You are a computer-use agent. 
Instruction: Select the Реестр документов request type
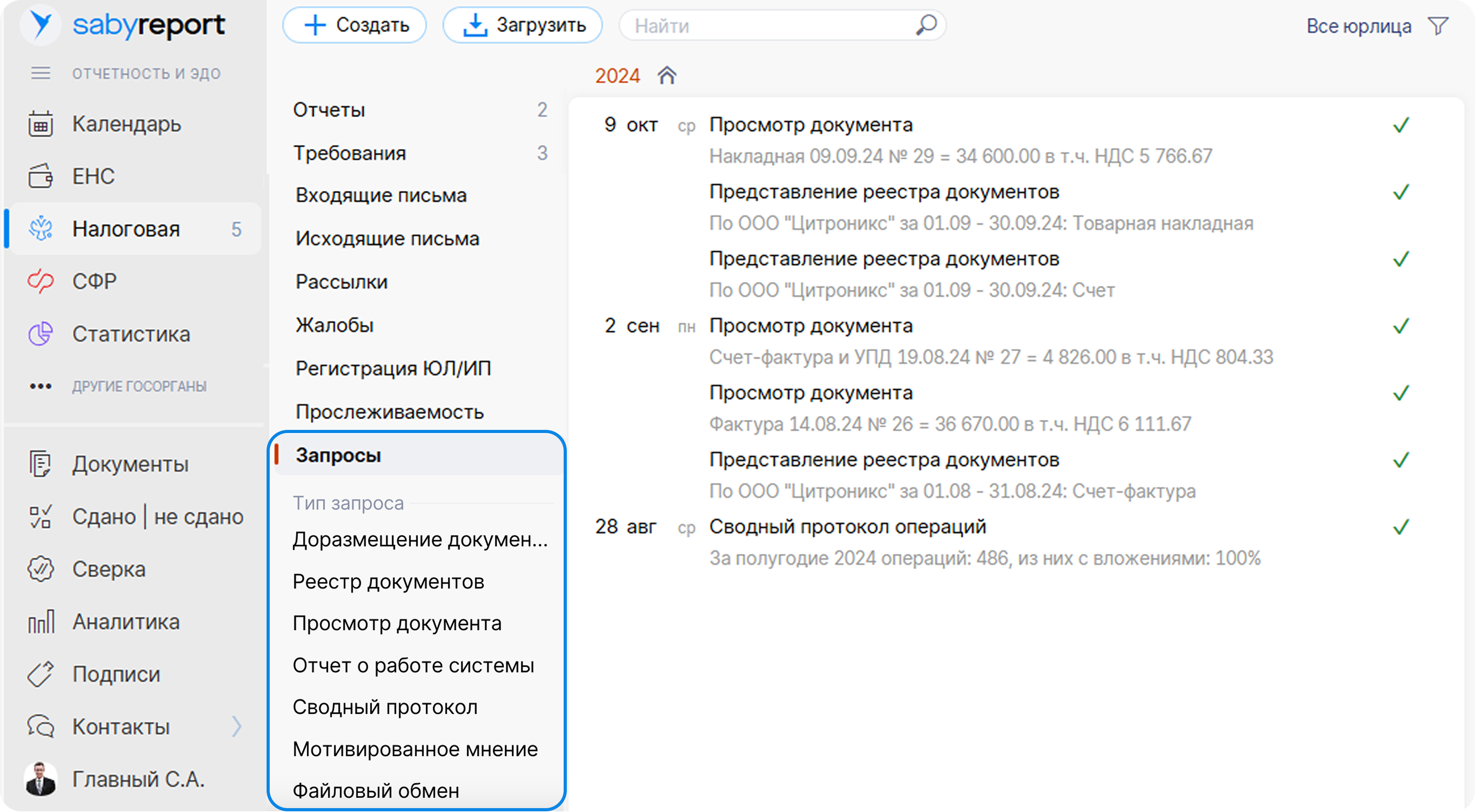[388, 582]
